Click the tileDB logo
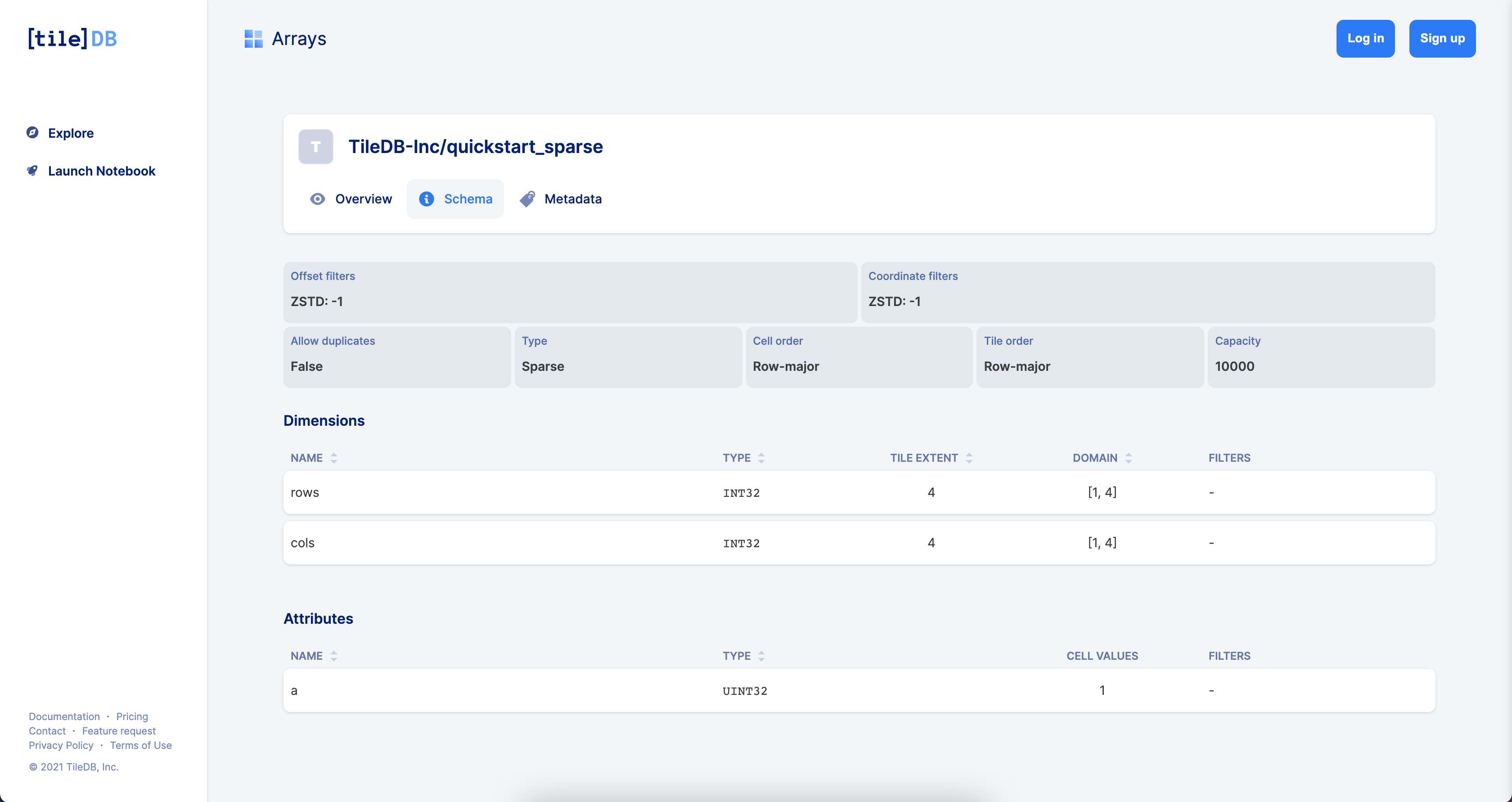This screenshot has height=802, width=1512. point(72,39)
